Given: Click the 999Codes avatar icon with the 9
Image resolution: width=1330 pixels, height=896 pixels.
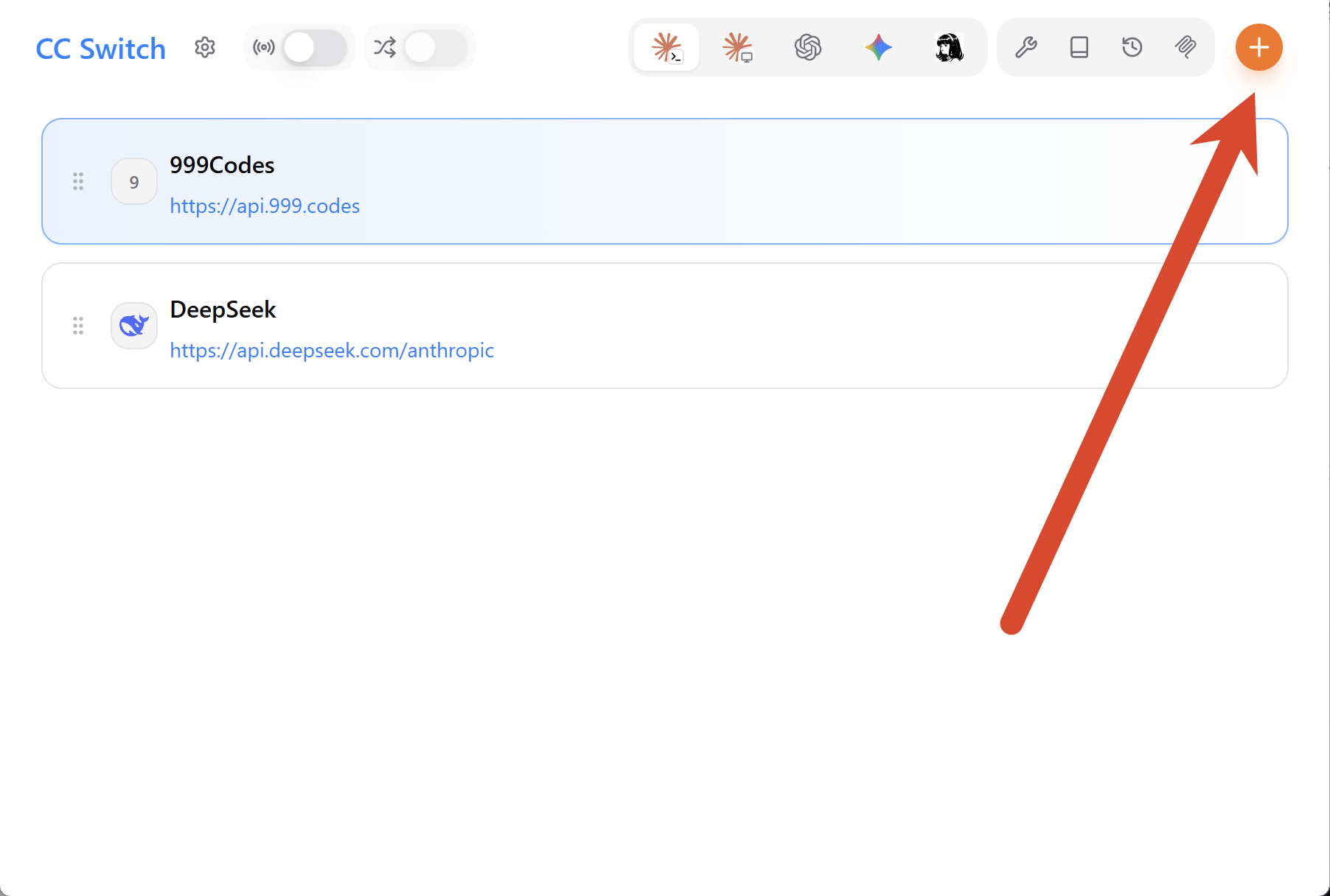Looking at the screenshot, I should coord(134,181).
